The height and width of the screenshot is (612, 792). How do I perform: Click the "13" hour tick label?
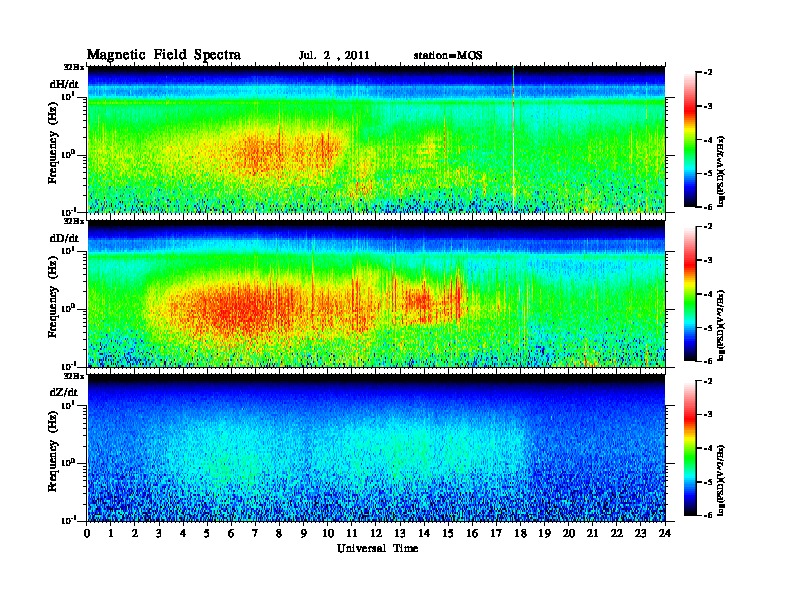coord(400,533)
